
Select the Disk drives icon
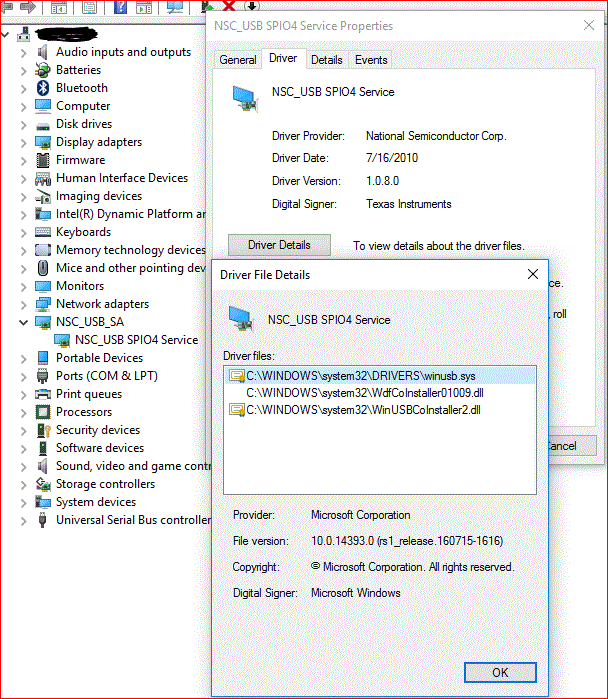click(43, 125)
